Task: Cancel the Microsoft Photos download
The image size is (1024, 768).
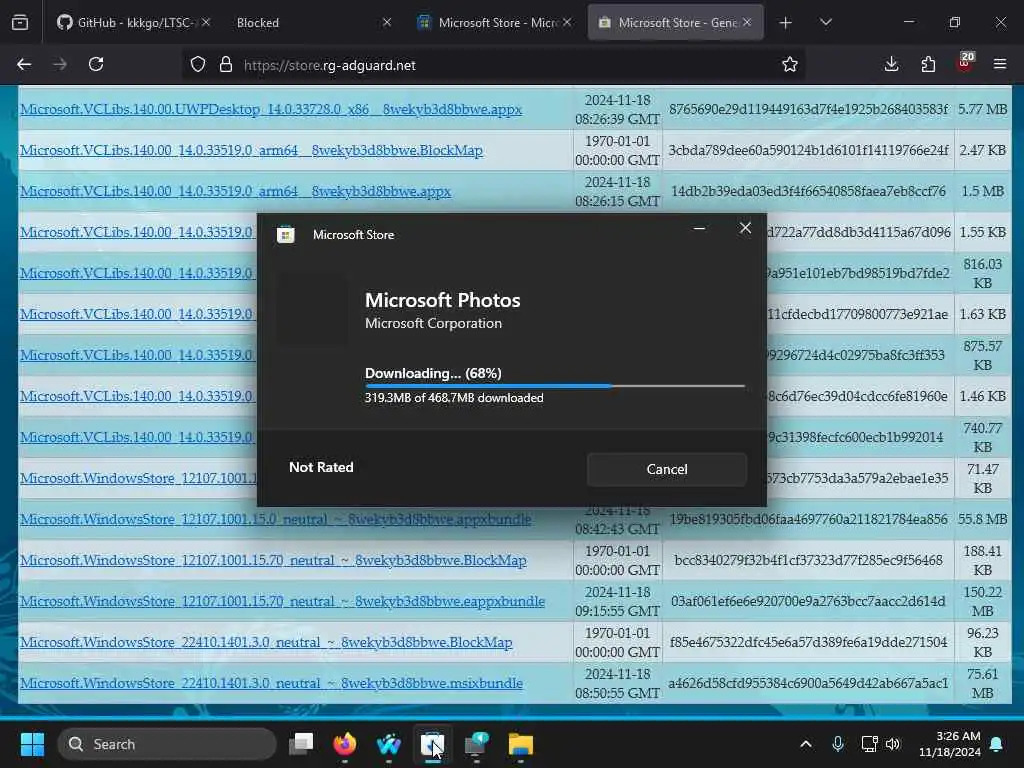Action: tap(667, 469)
